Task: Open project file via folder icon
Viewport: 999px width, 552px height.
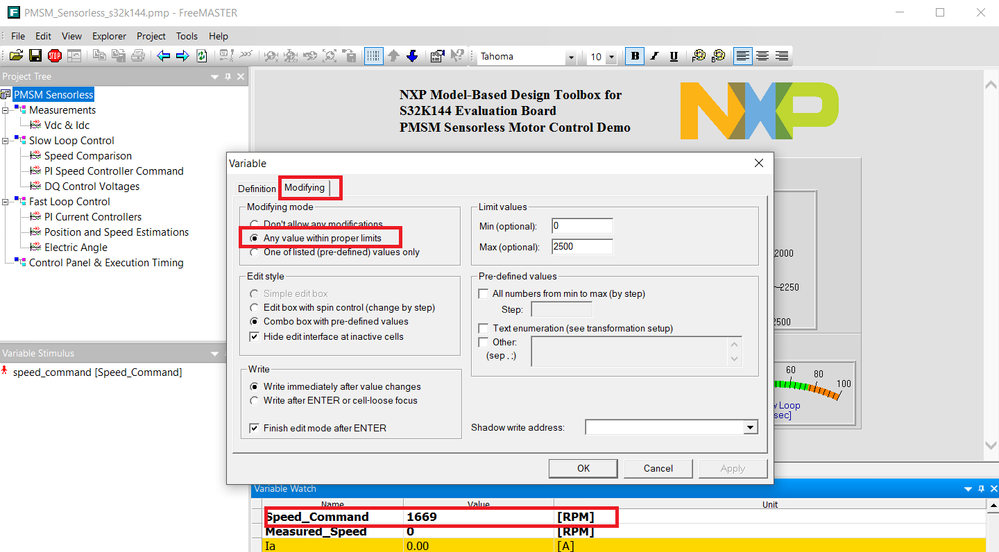Action: click(16, 56)
